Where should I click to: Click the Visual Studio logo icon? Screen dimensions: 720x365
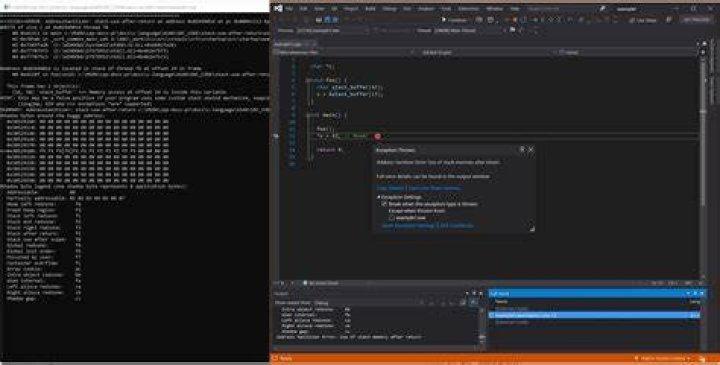click(278, 8)
